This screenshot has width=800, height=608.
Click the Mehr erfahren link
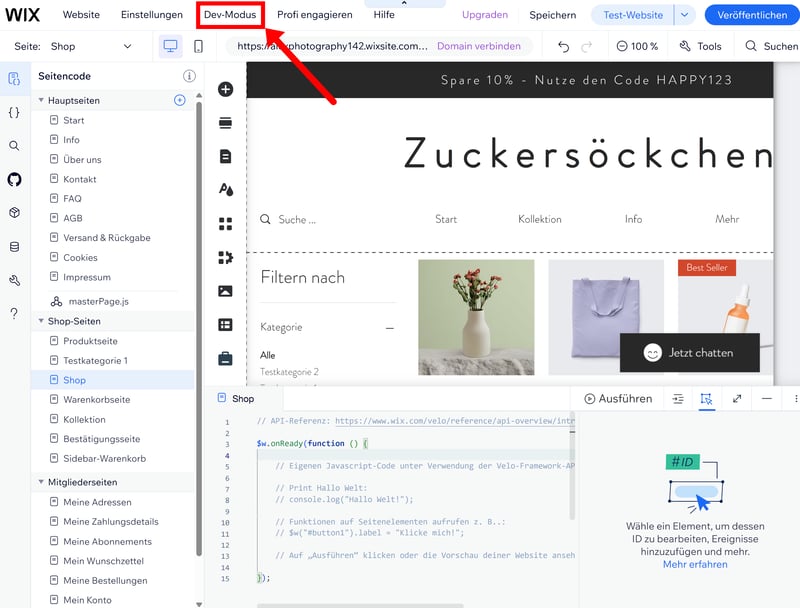click(695, 565)
